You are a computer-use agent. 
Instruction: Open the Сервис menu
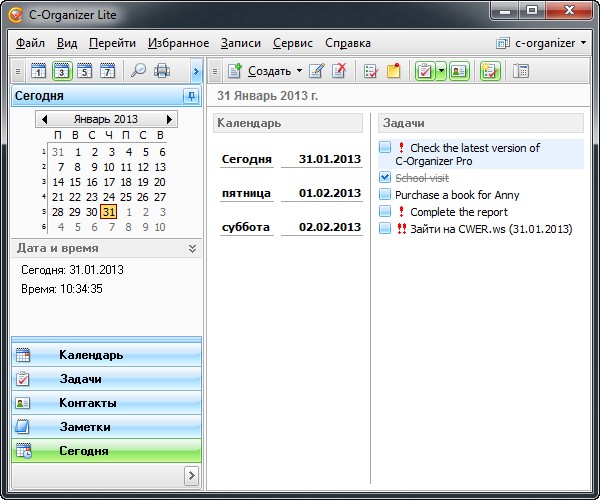point(292,43)
